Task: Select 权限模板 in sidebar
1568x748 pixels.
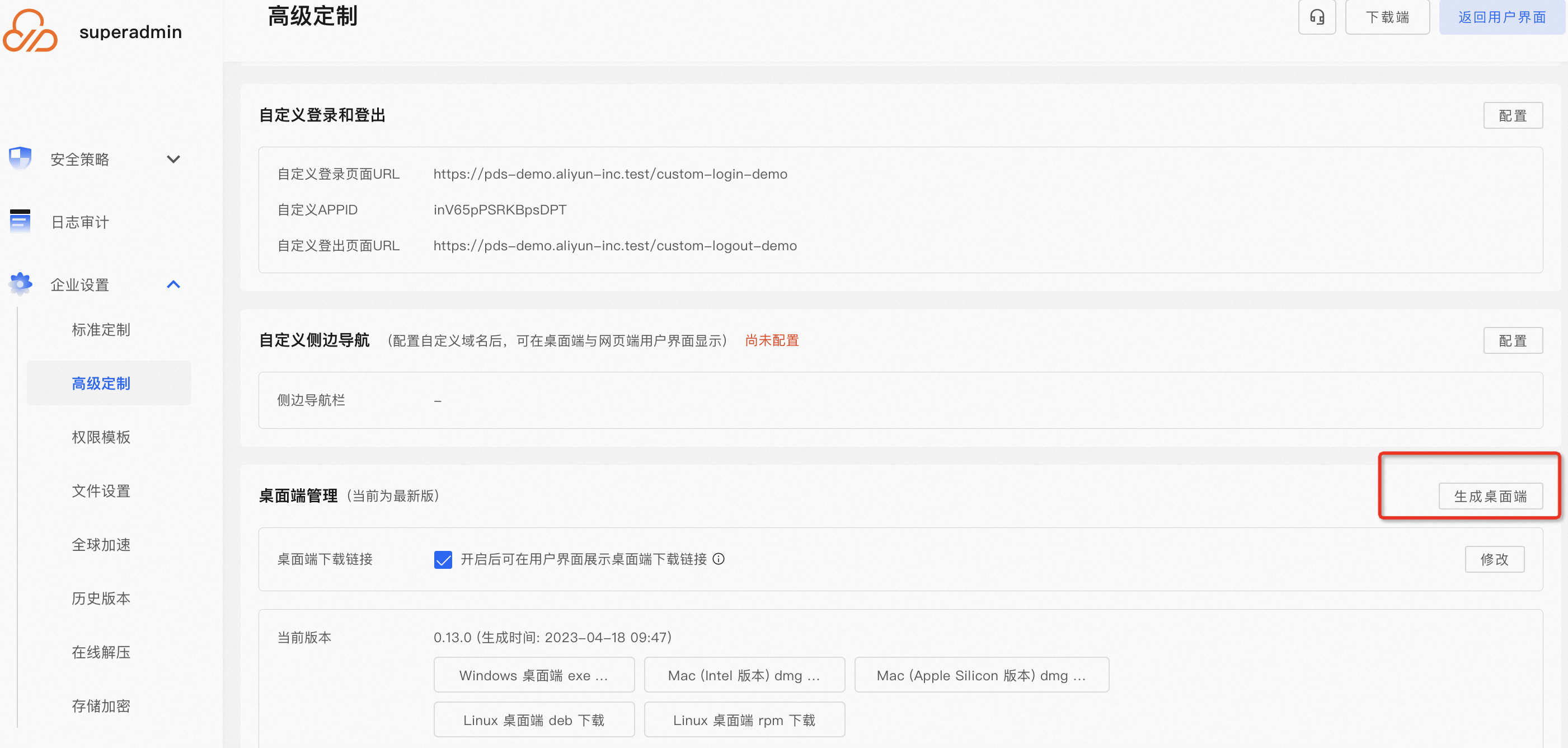Action: pyautogui.click(x=101, y=437)
